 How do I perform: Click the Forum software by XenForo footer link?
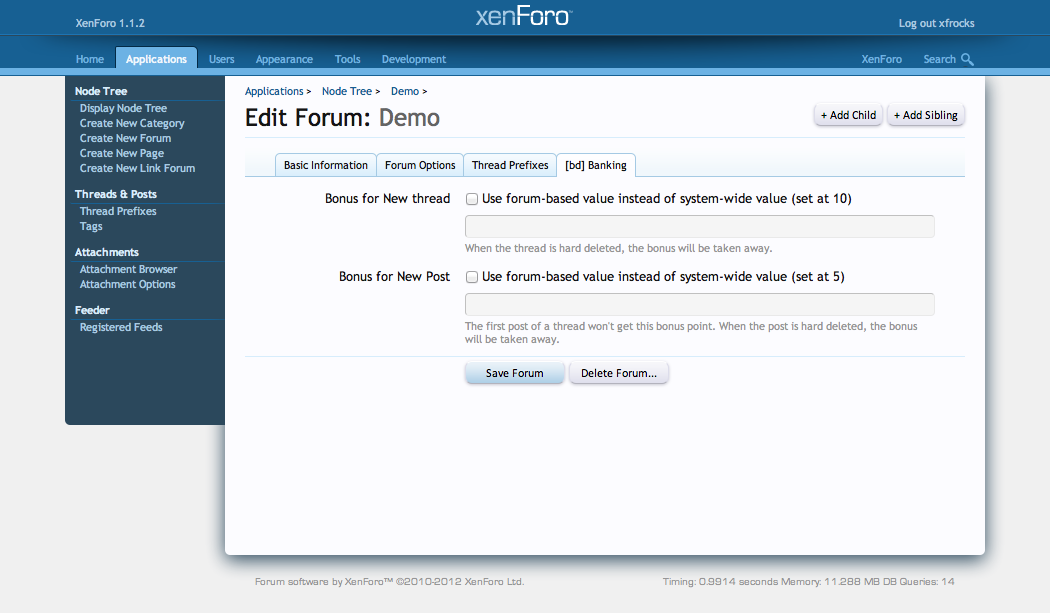389,582
